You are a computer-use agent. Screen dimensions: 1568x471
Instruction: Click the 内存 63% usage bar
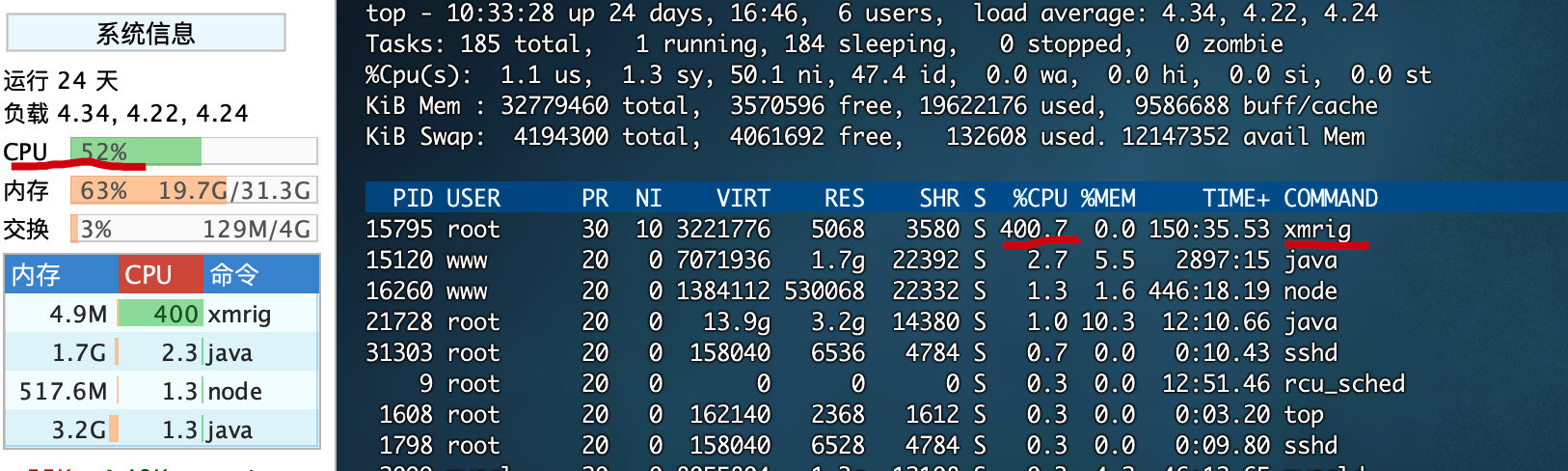click(193, 190)
